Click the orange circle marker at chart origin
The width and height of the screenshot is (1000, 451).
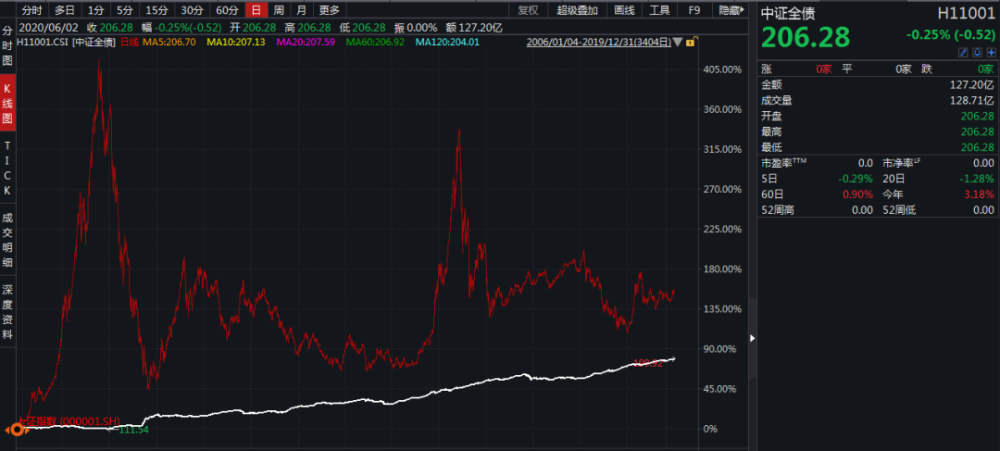click(17, 430)
